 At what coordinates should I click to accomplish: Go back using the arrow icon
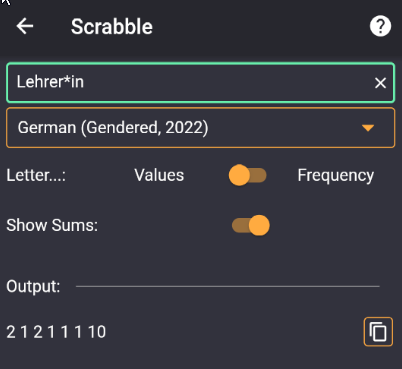25,26
